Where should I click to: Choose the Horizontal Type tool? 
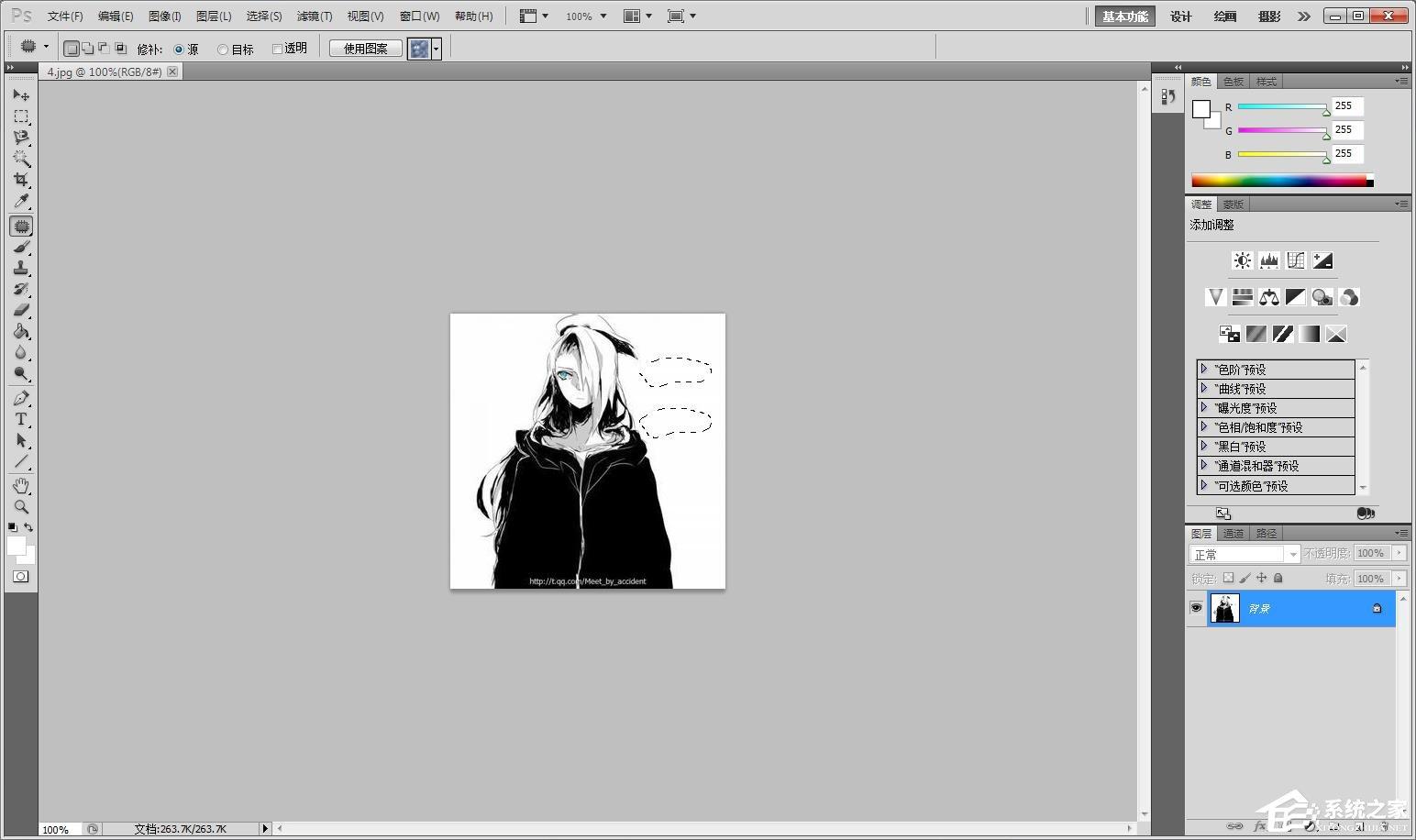tap(20, 419)
